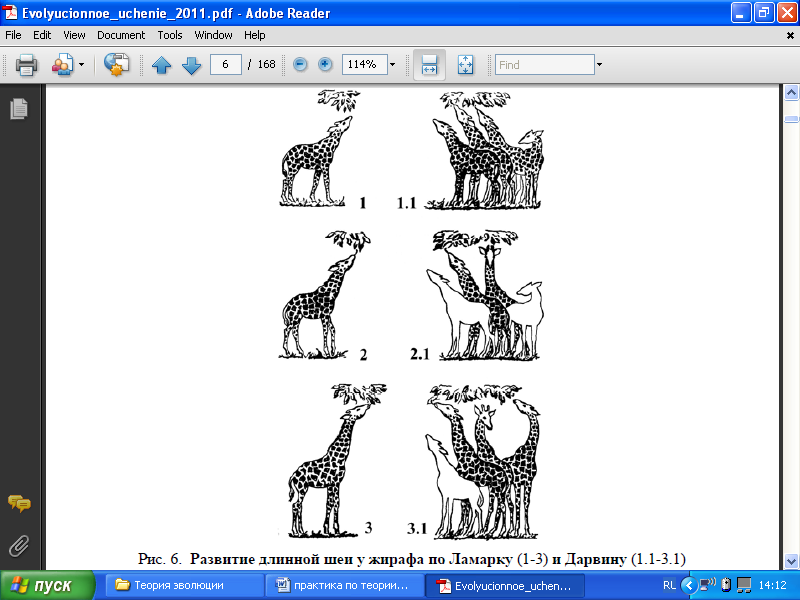Click giraffe group illustration labeled 3.1
Image resolution: width=800 pixels, height=600 pixels.
click(x=484, y=462)
